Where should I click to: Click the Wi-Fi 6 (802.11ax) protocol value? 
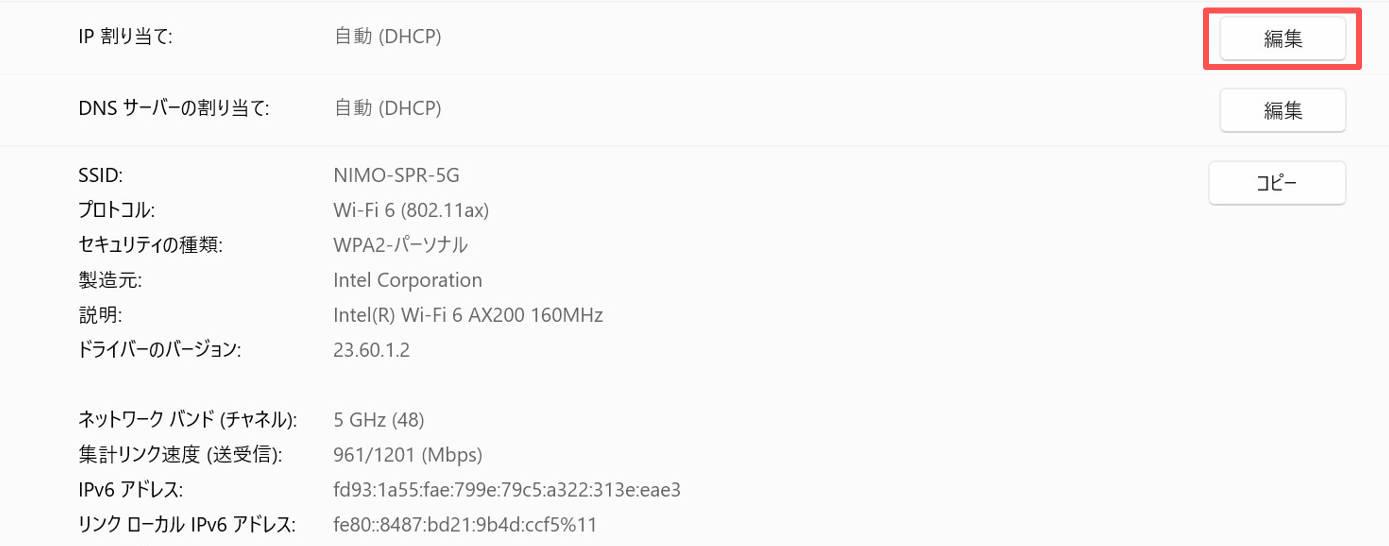(x=410, y=211)
